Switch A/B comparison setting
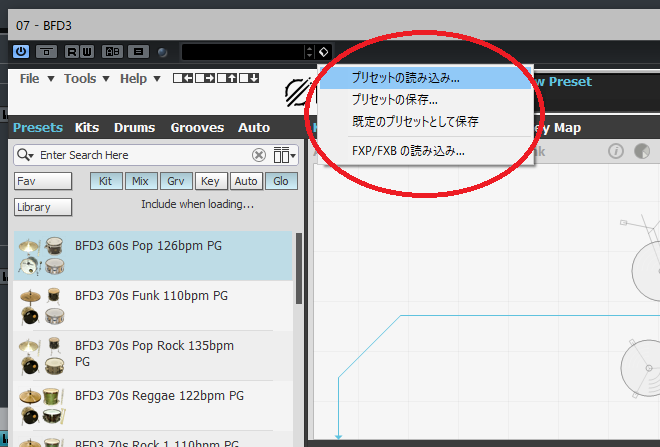This screenshot has height=447, width=660. [x=112, y=52]
